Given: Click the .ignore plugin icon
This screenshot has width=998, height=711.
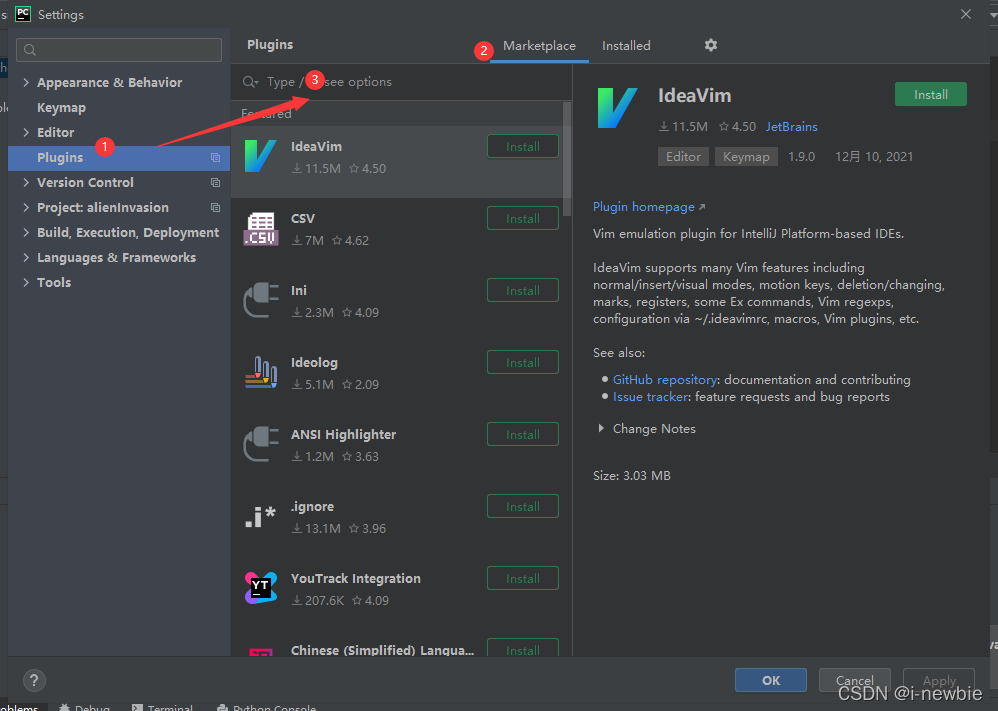Looking at the screenshot, I should click(x=260, y=516).
